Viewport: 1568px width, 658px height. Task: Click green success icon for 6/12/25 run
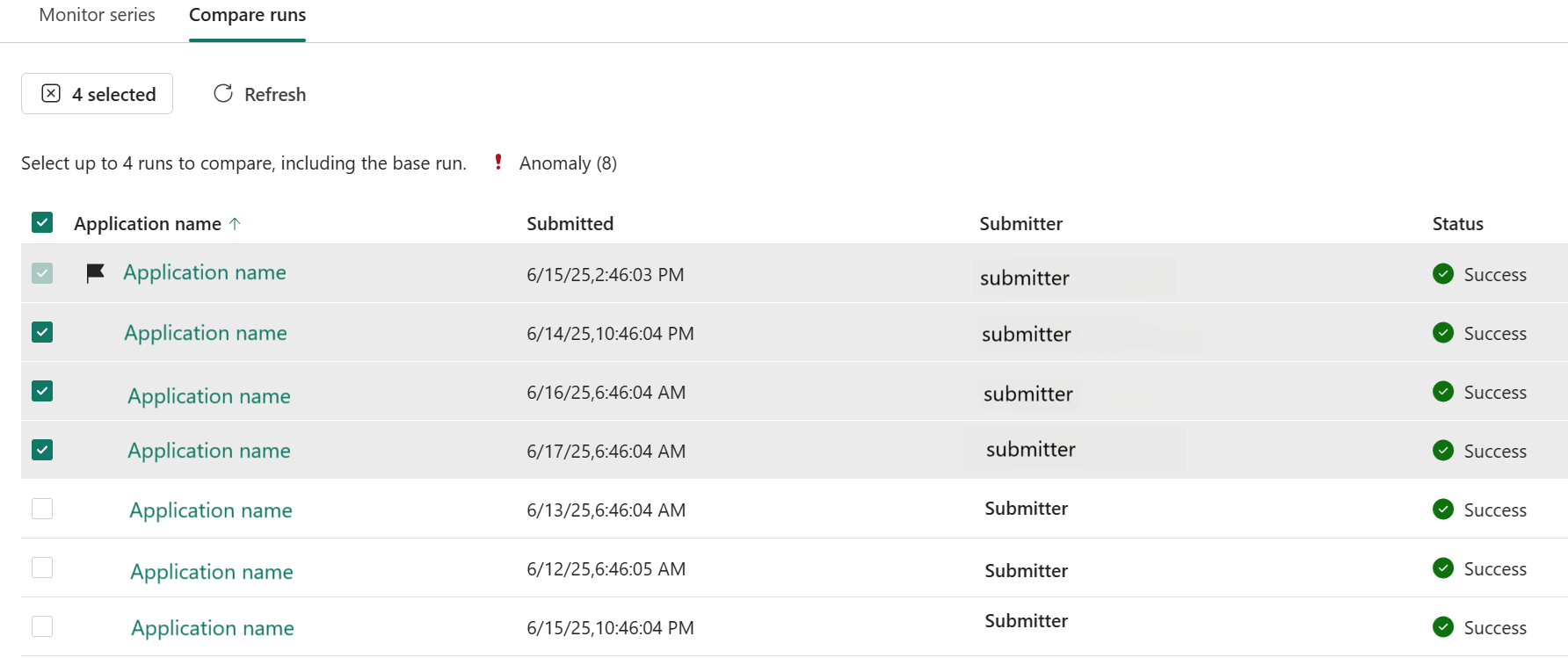tap(1443, 568)
